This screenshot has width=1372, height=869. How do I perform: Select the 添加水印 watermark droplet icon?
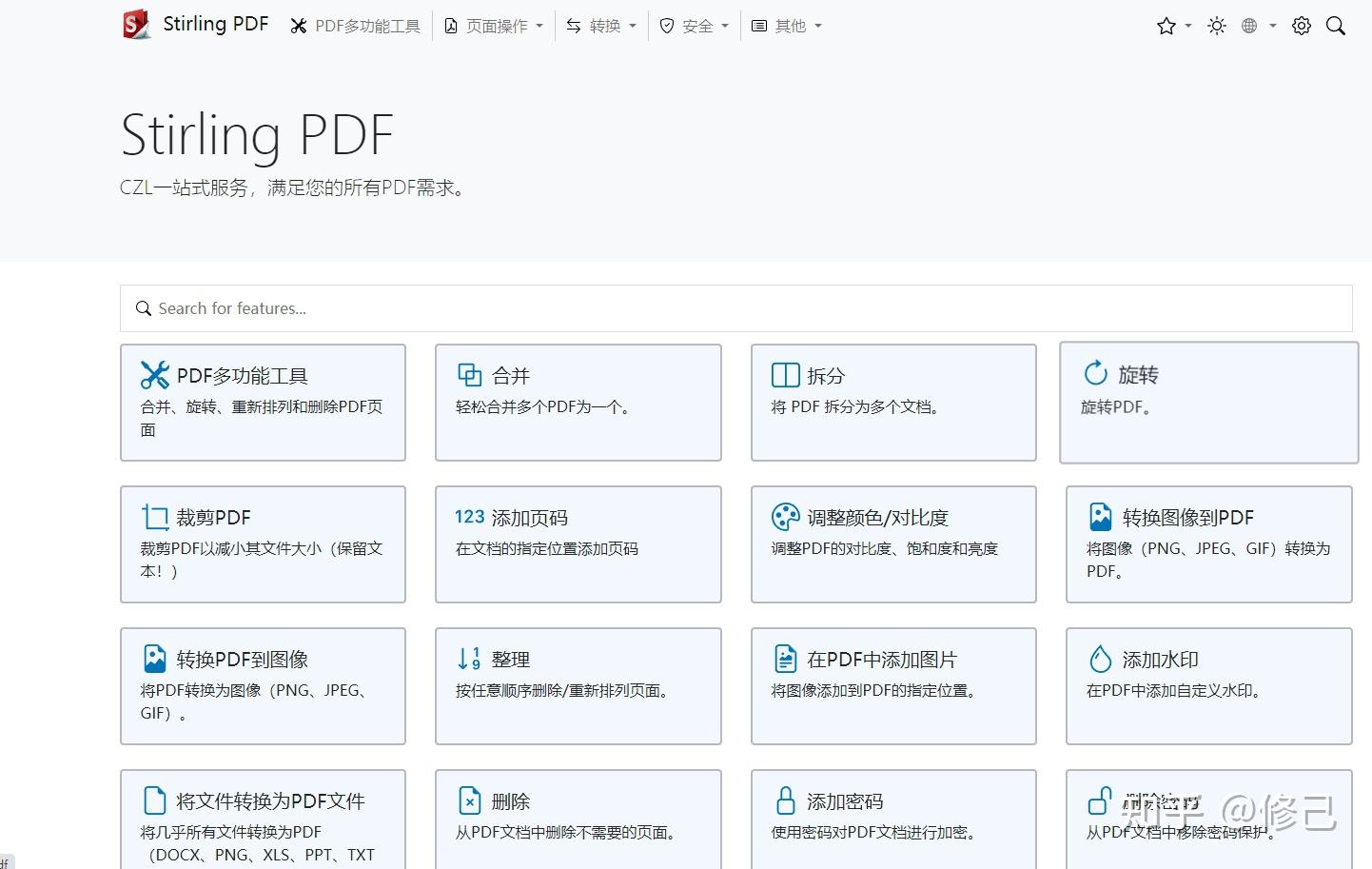1100,659
